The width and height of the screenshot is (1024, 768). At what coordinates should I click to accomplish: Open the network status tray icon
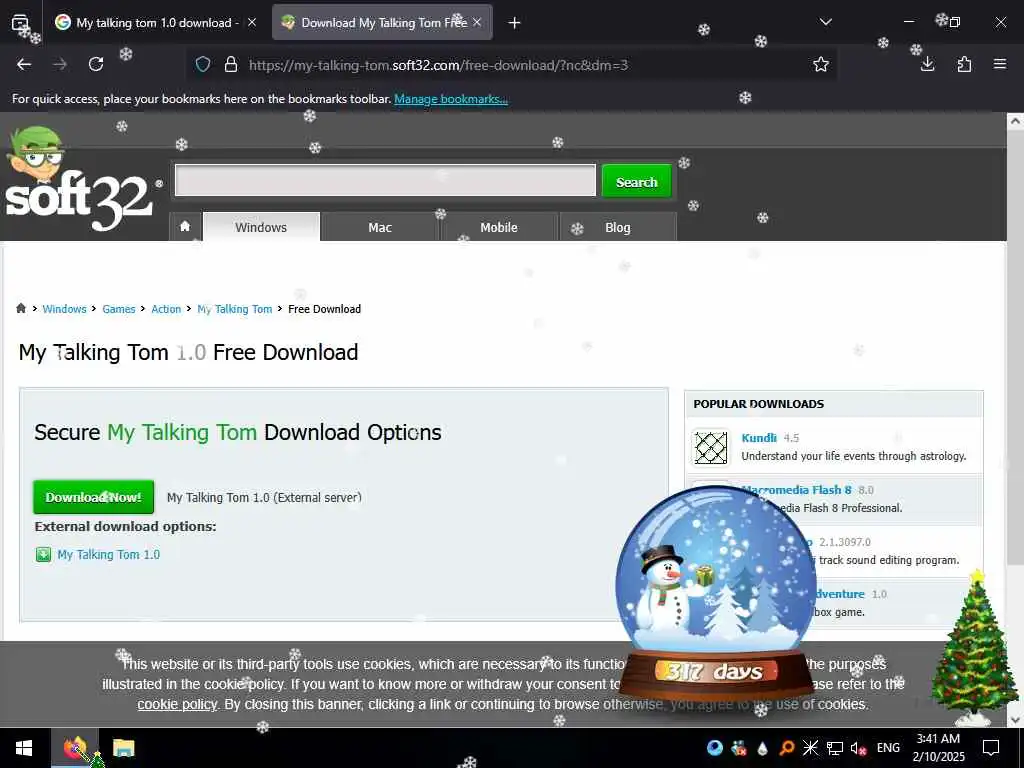(835, 748)
